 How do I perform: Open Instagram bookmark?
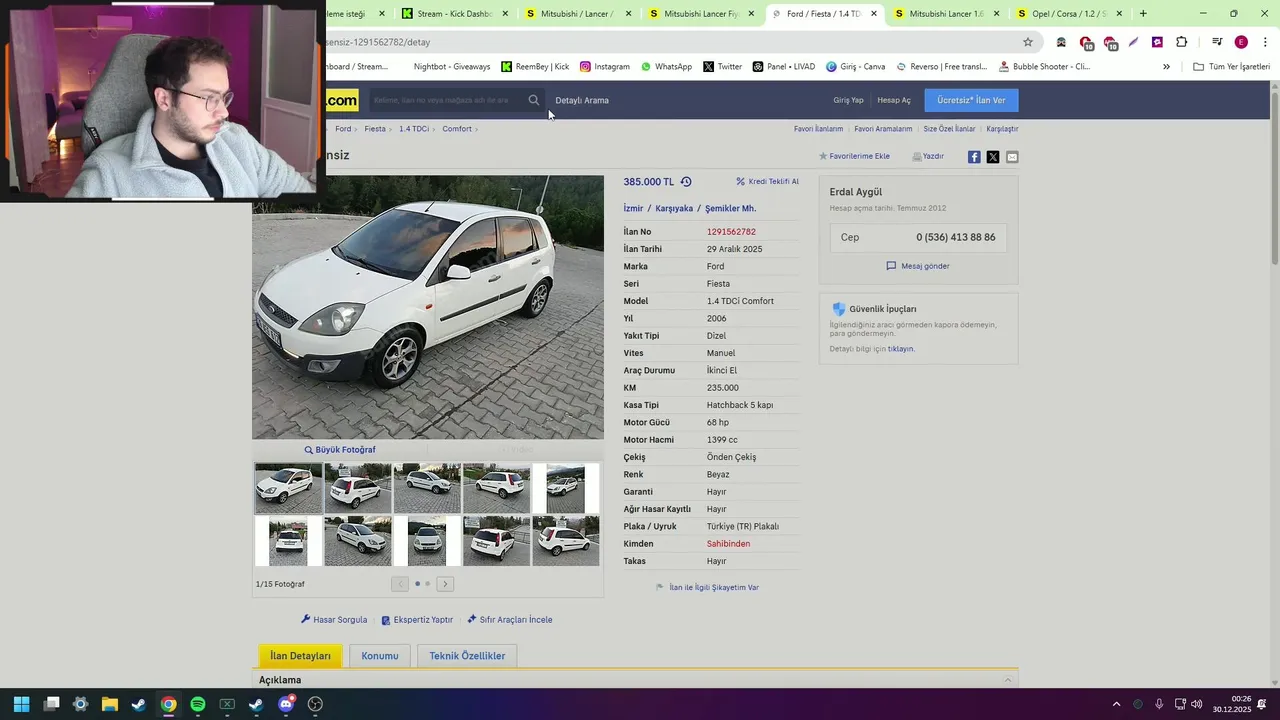click(x=605, y=67)
